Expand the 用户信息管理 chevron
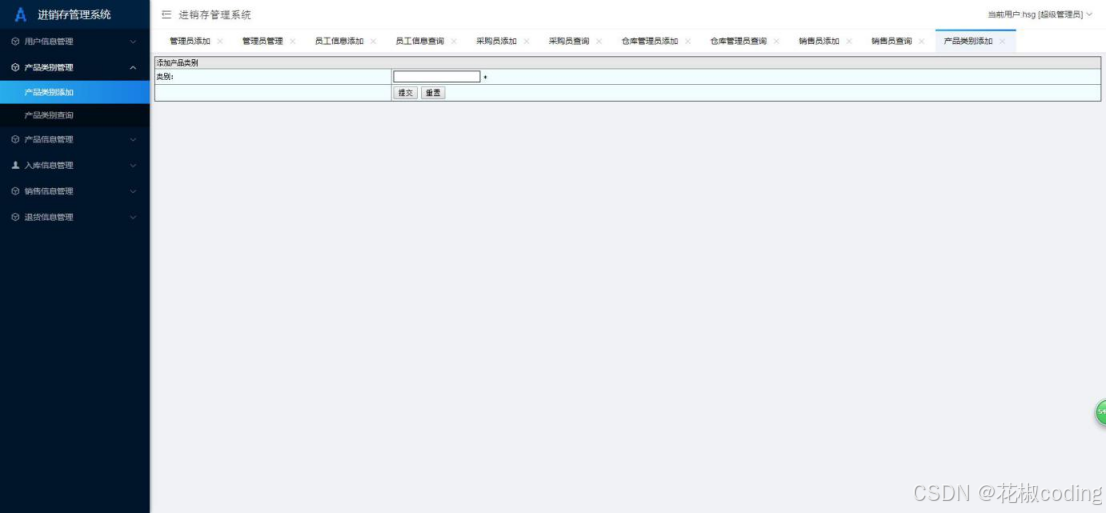 click(x=133, y=42)
